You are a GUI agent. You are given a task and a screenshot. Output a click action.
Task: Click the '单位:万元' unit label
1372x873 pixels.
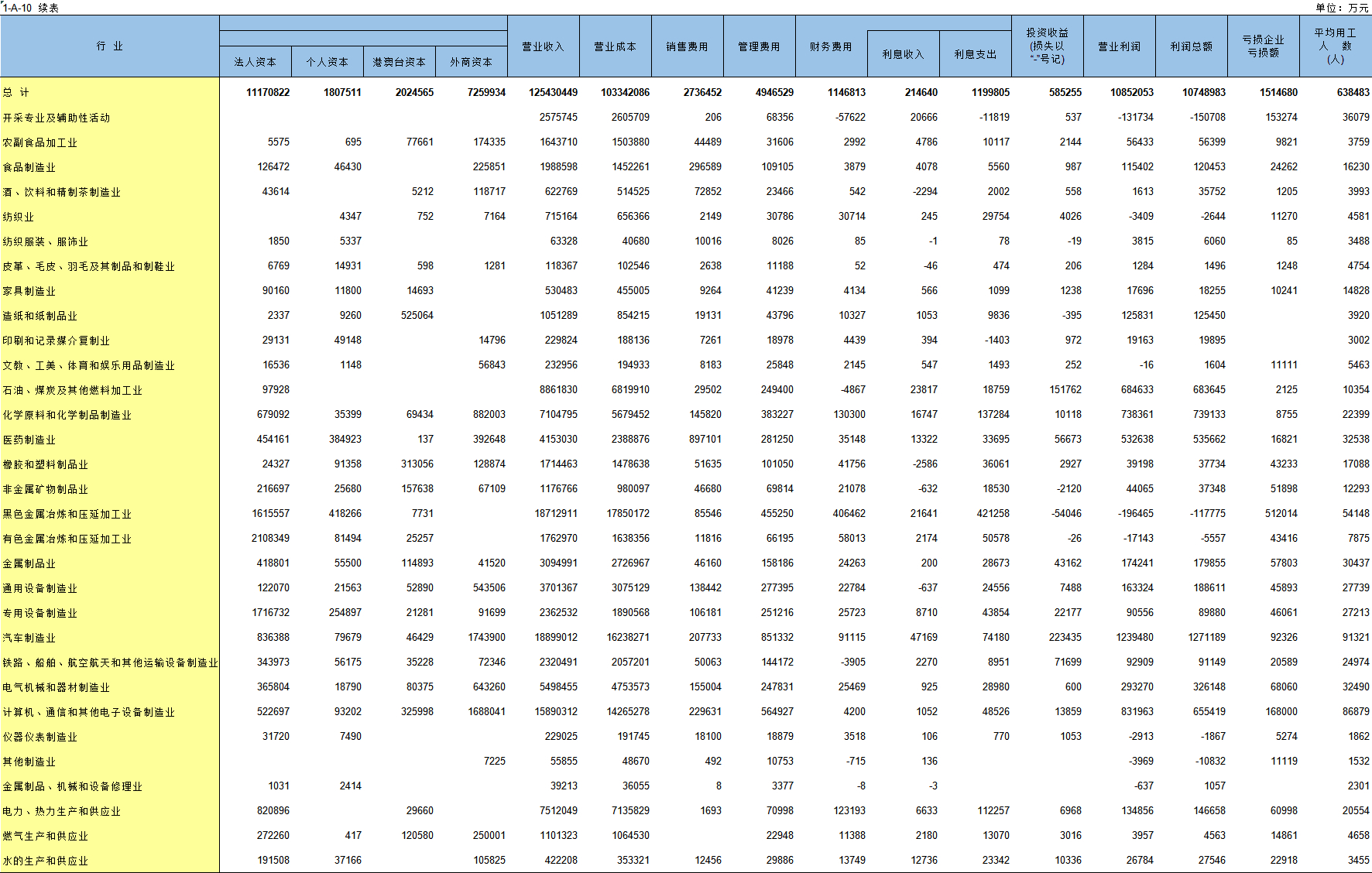[1342, 8]
